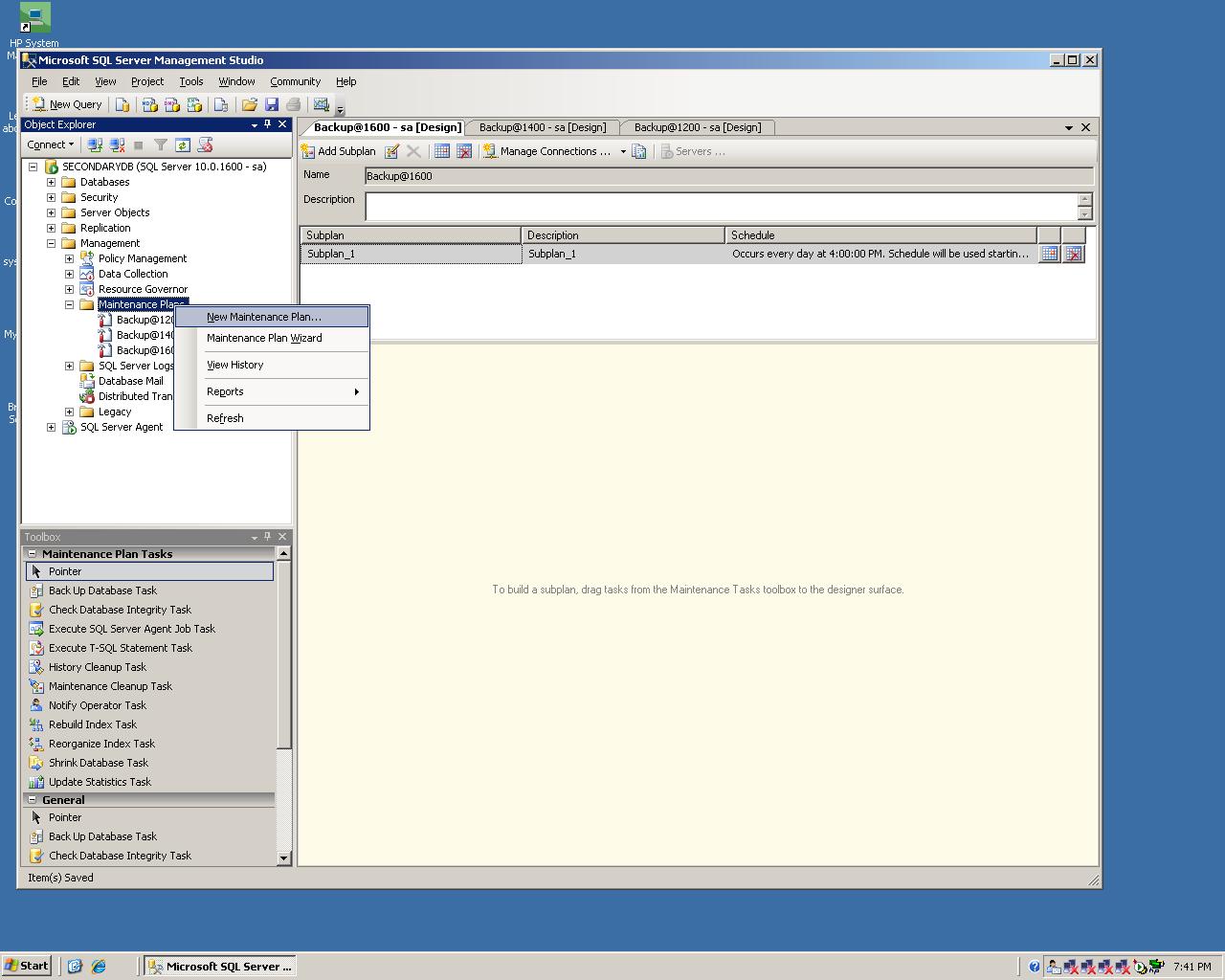Click the Name field containing Backup@1600
This screenshot has height=980, width=1225.
pos(728,176)
